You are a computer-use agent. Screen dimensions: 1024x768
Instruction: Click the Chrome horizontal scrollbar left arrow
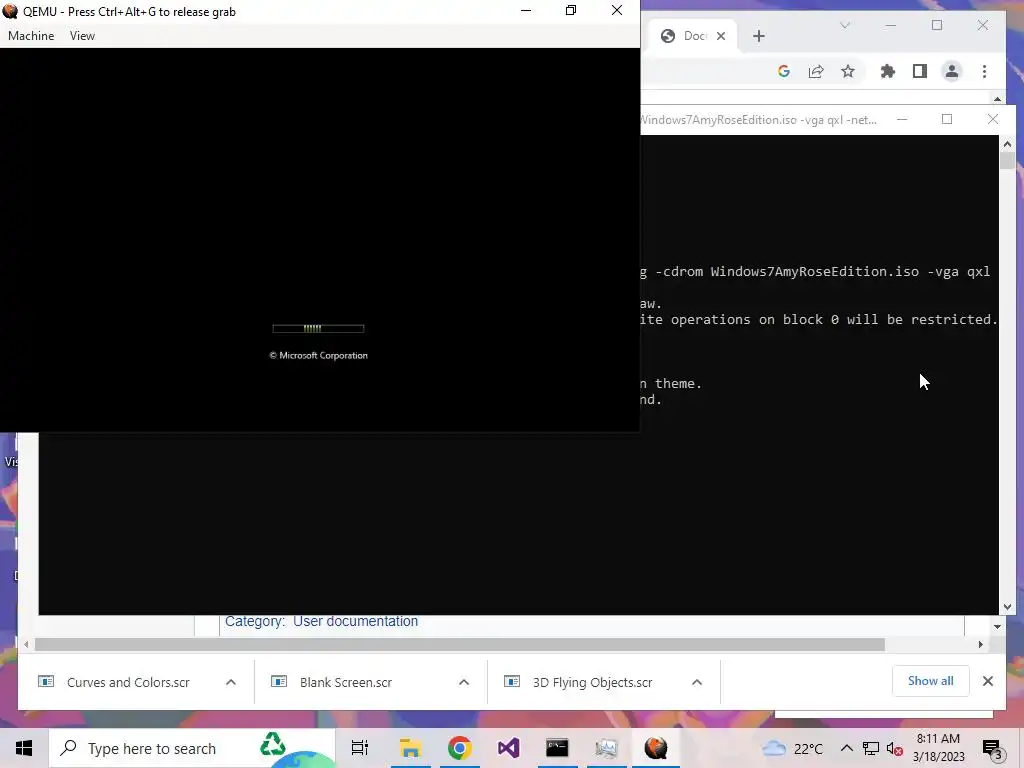click(26, 645)
